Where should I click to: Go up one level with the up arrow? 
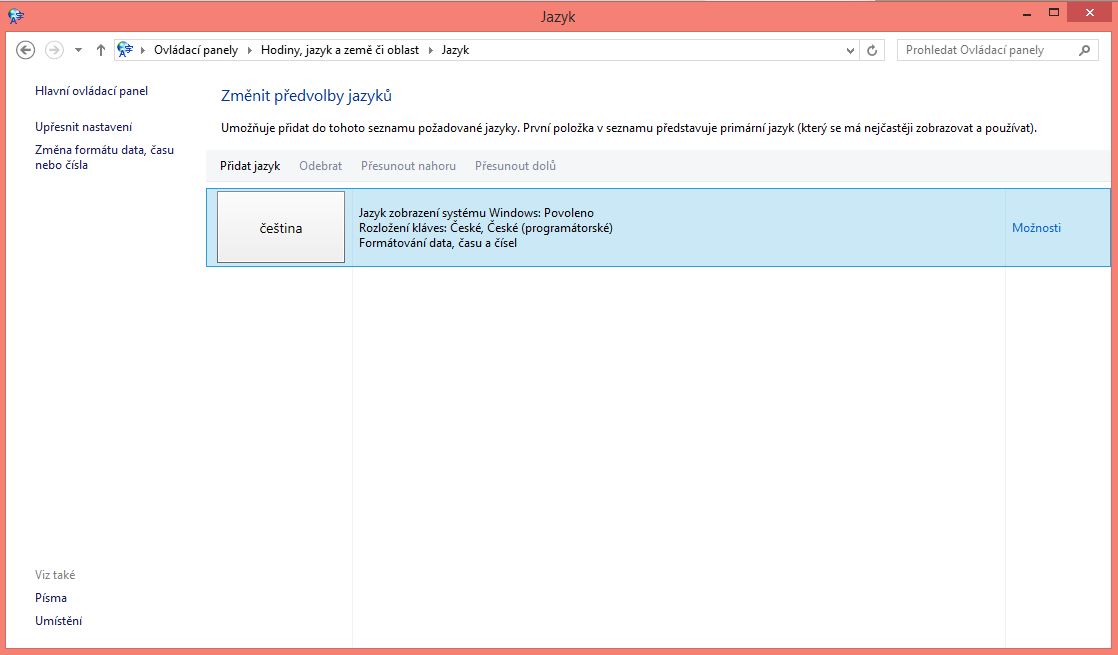pos(100,50)
